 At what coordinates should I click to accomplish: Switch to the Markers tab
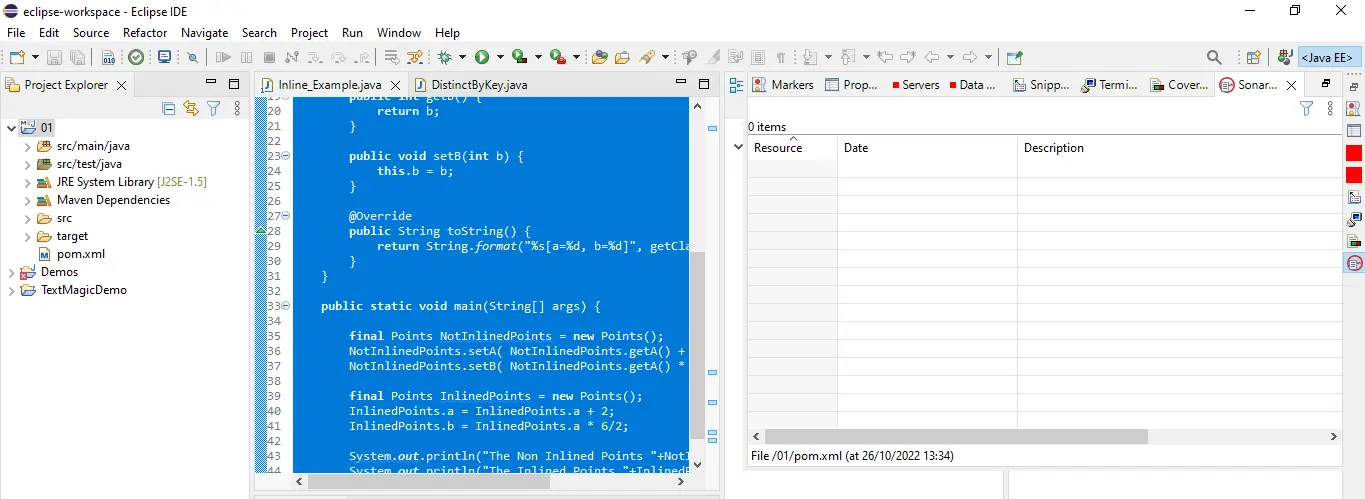[x=783, y=85]
